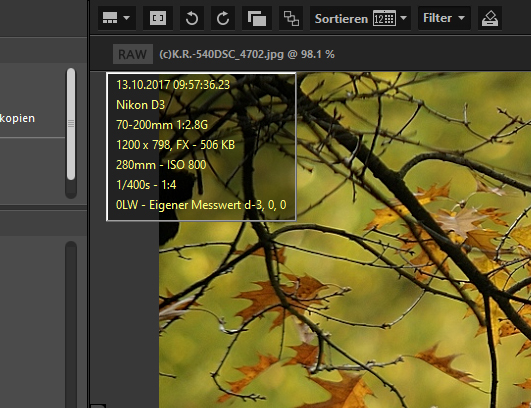This screenshot has height=408, width=531.
Task: Click the lens text 70-200mm 1:2.8G
Action: tap(162, 125)
